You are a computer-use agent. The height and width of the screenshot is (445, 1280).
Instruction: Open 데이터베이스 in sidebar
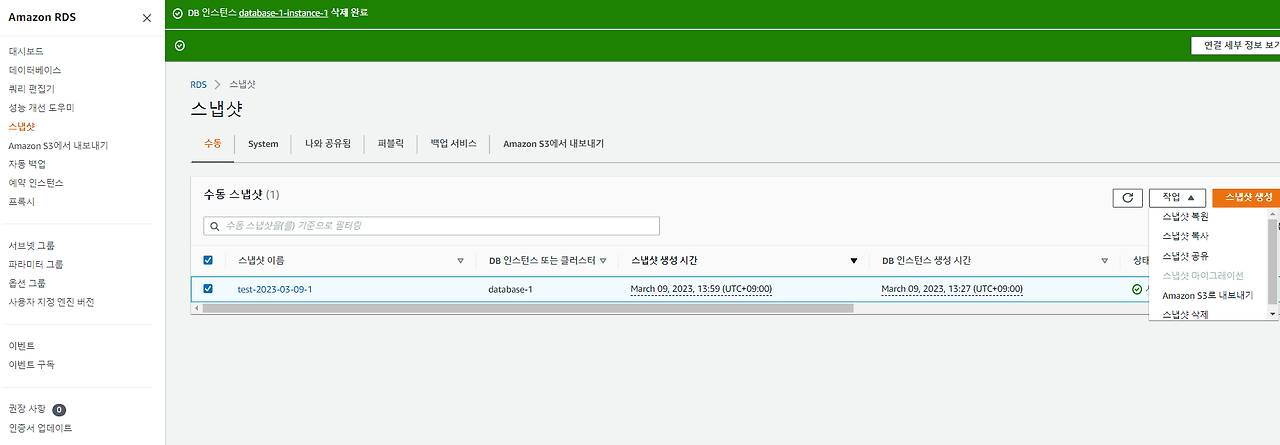coord(35,70)
